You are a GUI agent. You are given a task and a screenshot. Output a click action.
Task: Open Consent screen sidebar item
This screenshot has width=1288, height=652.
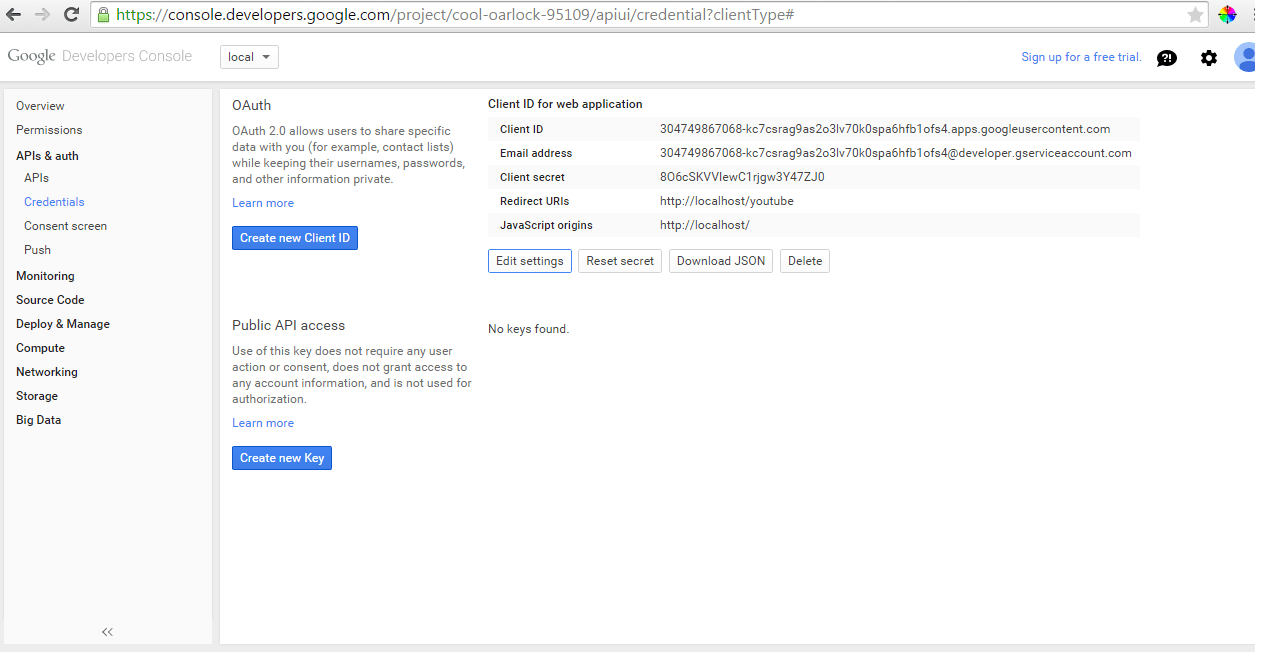[x=65, y=226]
